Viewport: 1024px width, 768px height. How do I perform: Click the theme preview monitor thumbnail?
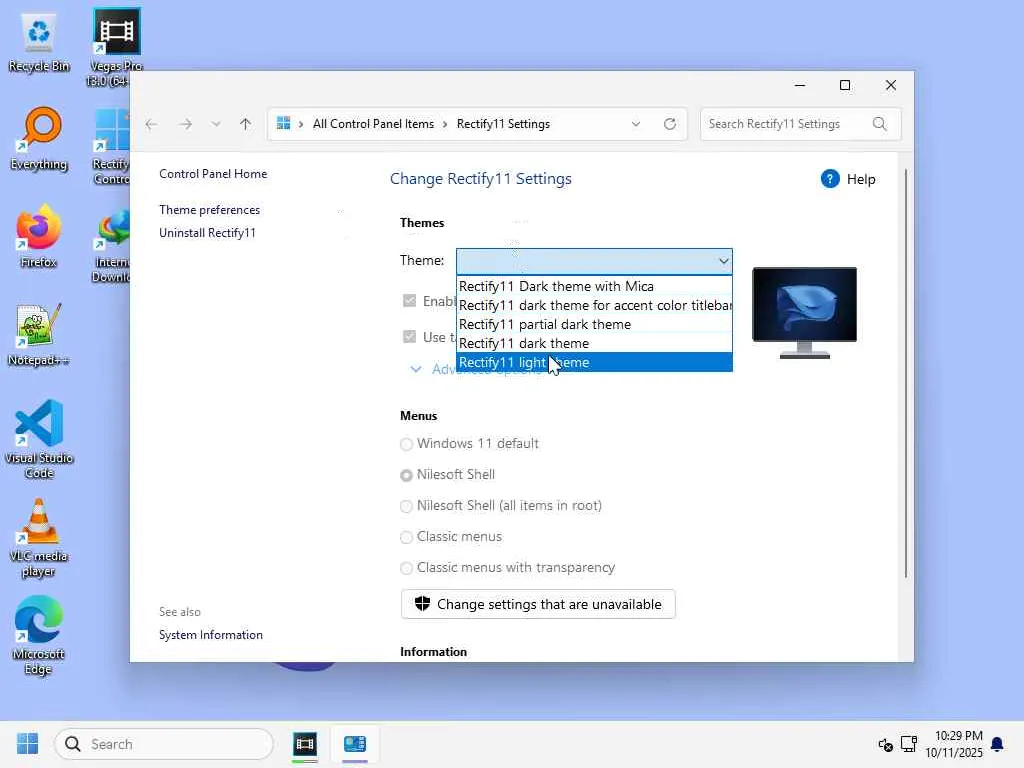[805, 313]
